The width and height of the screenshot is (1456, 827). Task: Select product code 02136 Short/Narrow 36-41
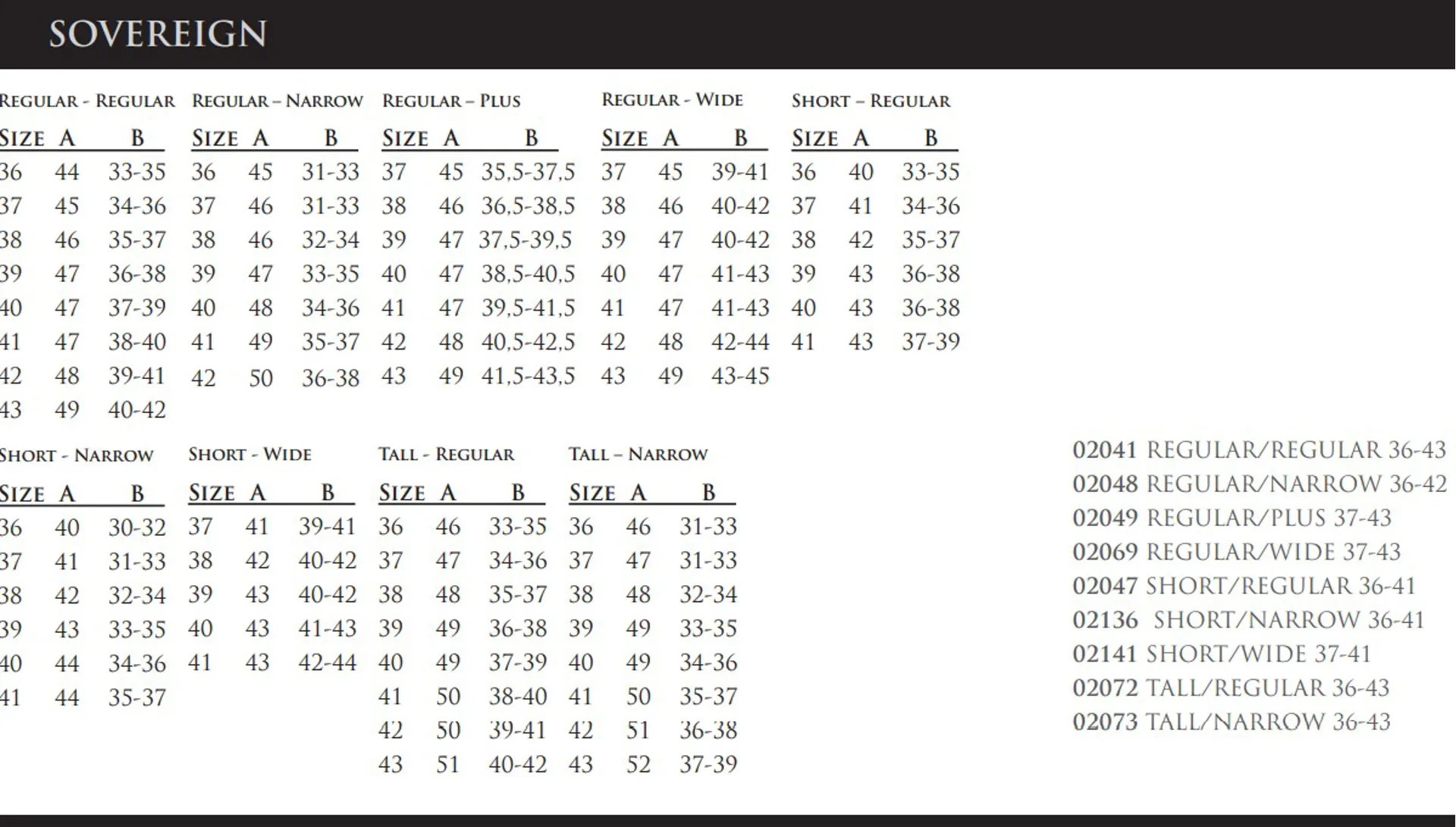coord(1248,620)
